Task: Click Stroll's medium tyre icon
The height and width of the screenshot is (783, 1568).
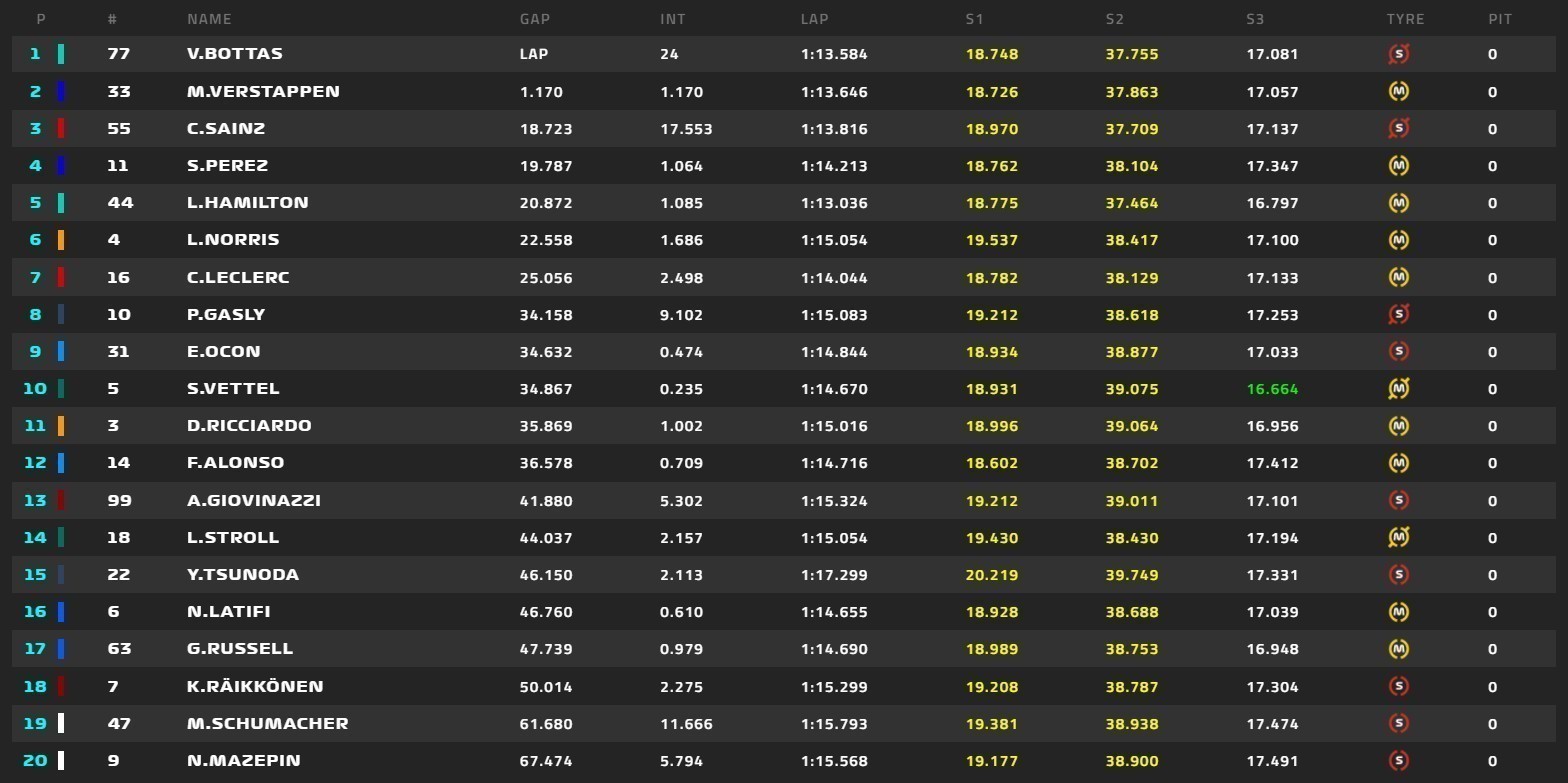Action: pyautogui.click(x=1399, y=537)
